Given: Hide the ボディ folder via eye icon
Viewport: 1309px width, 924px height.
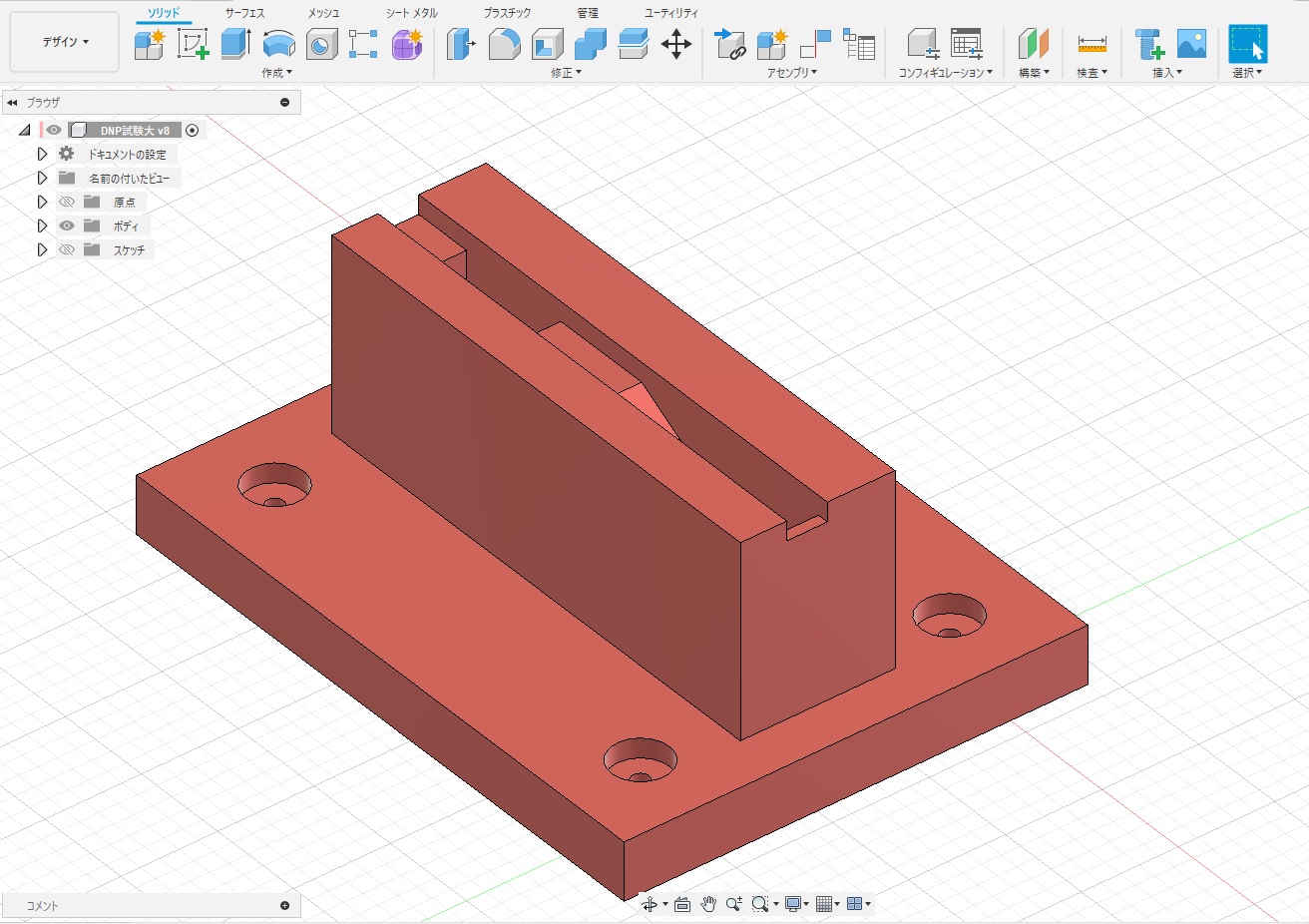Looking at the screenshot, I should point(67,226).
